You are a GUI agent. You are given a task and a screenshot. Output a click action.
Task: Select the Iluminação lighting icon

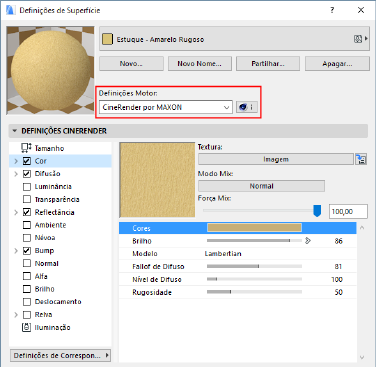(x=26, y=327)
